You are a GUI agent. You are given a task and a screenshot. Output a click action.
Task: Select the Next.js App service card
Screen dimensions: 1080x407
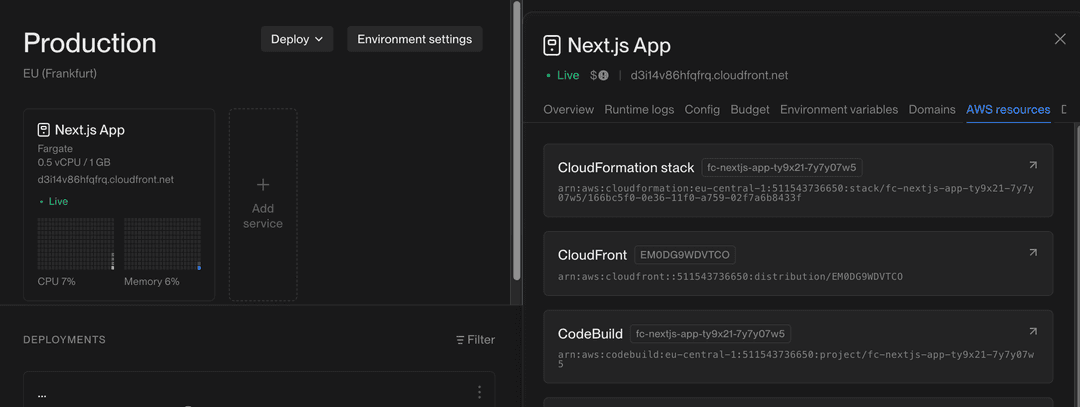coord(119,205)
